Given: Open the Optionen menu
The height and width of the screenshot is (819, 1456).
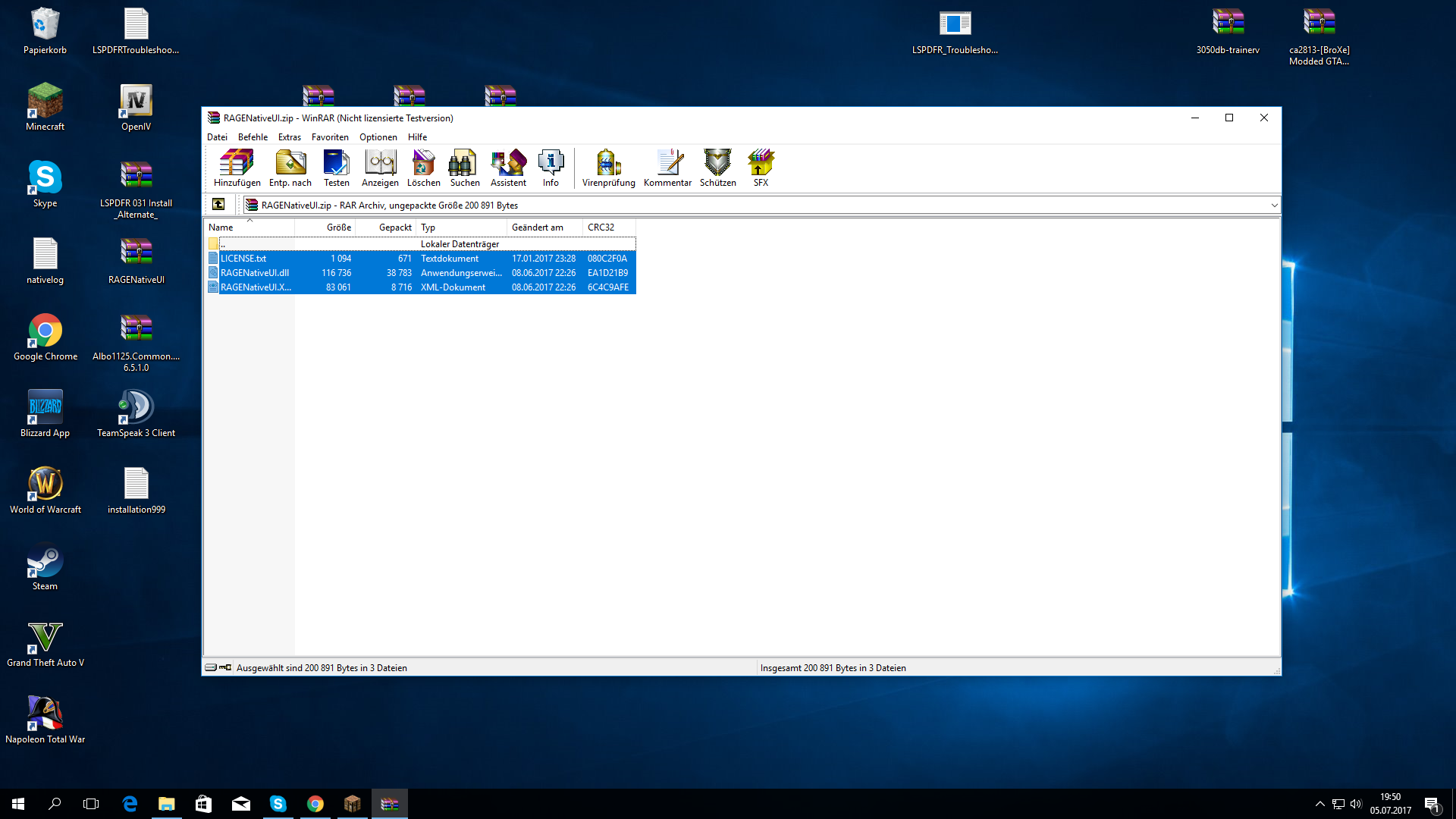Looking at the screenshot, I should point(378,137).
